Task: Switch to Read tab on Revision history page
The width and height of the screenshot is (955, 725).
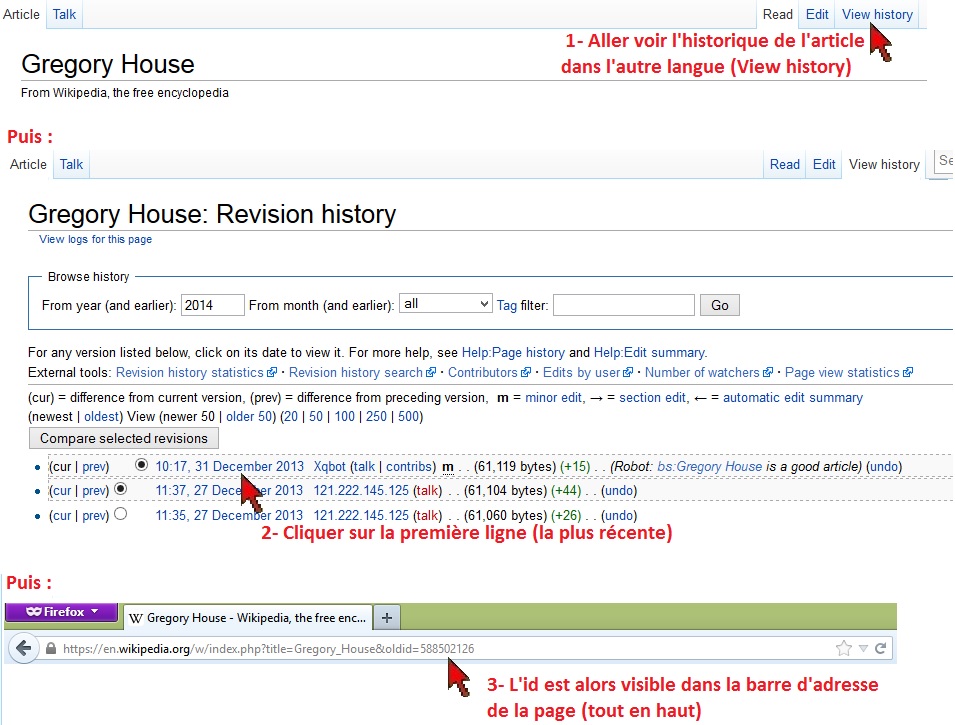Action: pos(784,164)
